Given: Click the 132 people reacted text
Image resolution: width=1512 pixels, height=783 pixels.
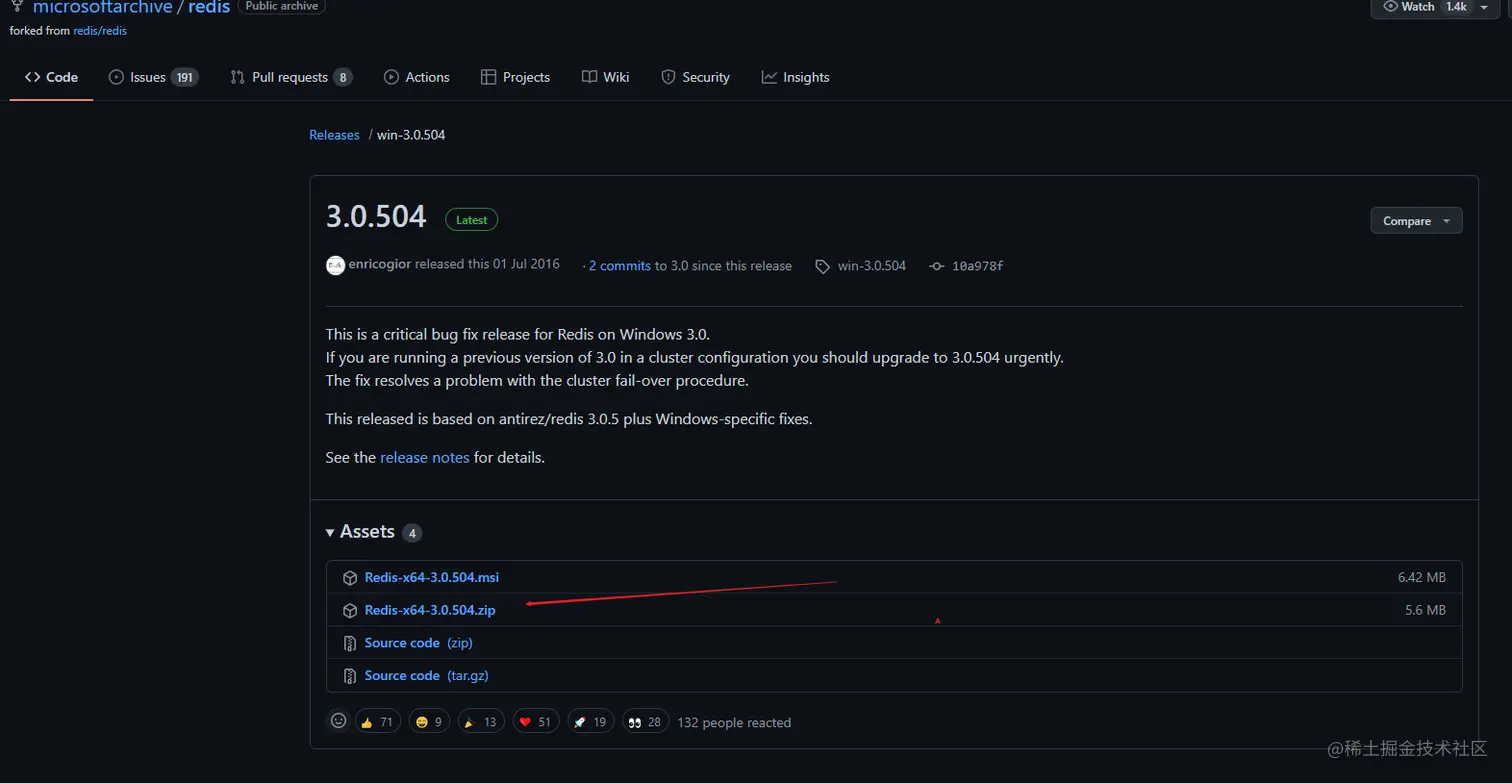Looking at the screenshot, I should click(734, 722).
